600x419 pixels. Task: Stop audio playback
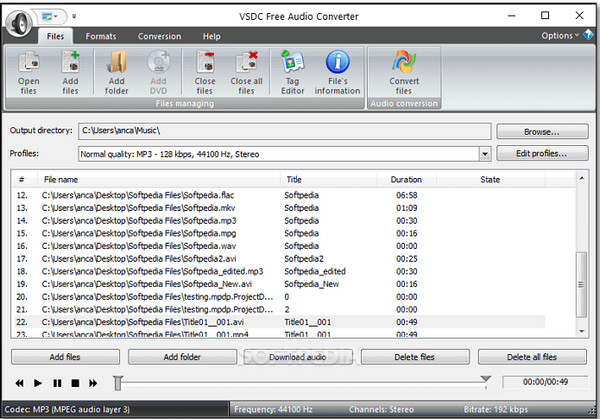[75, 383]
